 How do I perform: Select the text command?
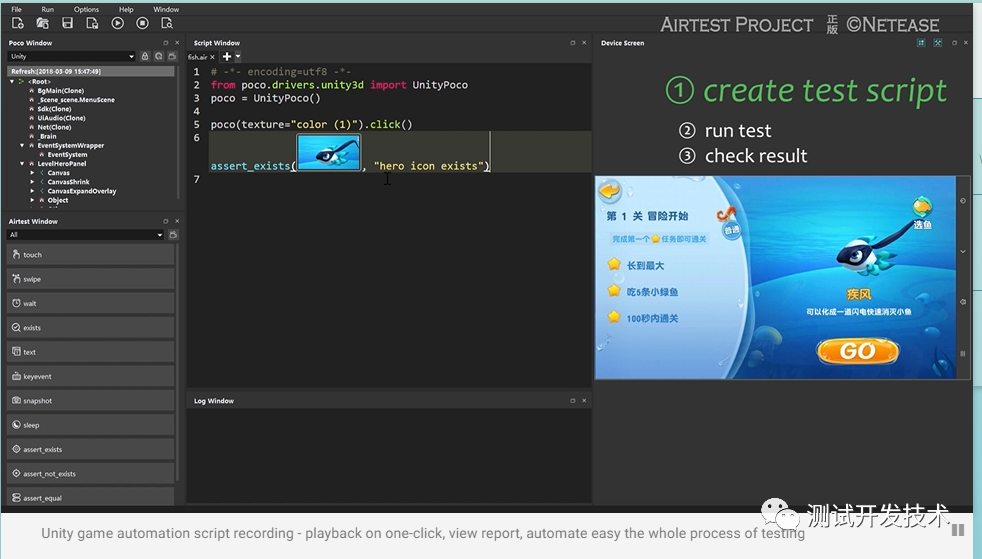point(91,352)
